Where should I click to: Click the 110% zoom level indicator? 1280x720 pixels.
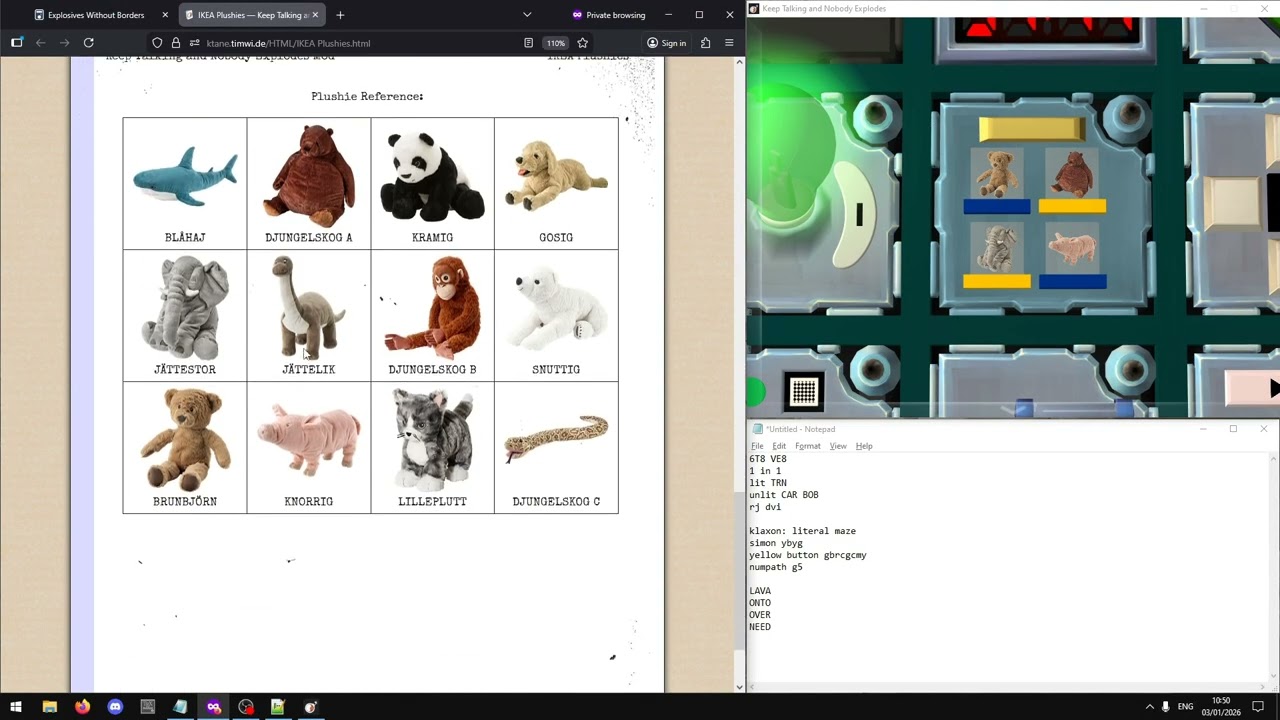556,43
